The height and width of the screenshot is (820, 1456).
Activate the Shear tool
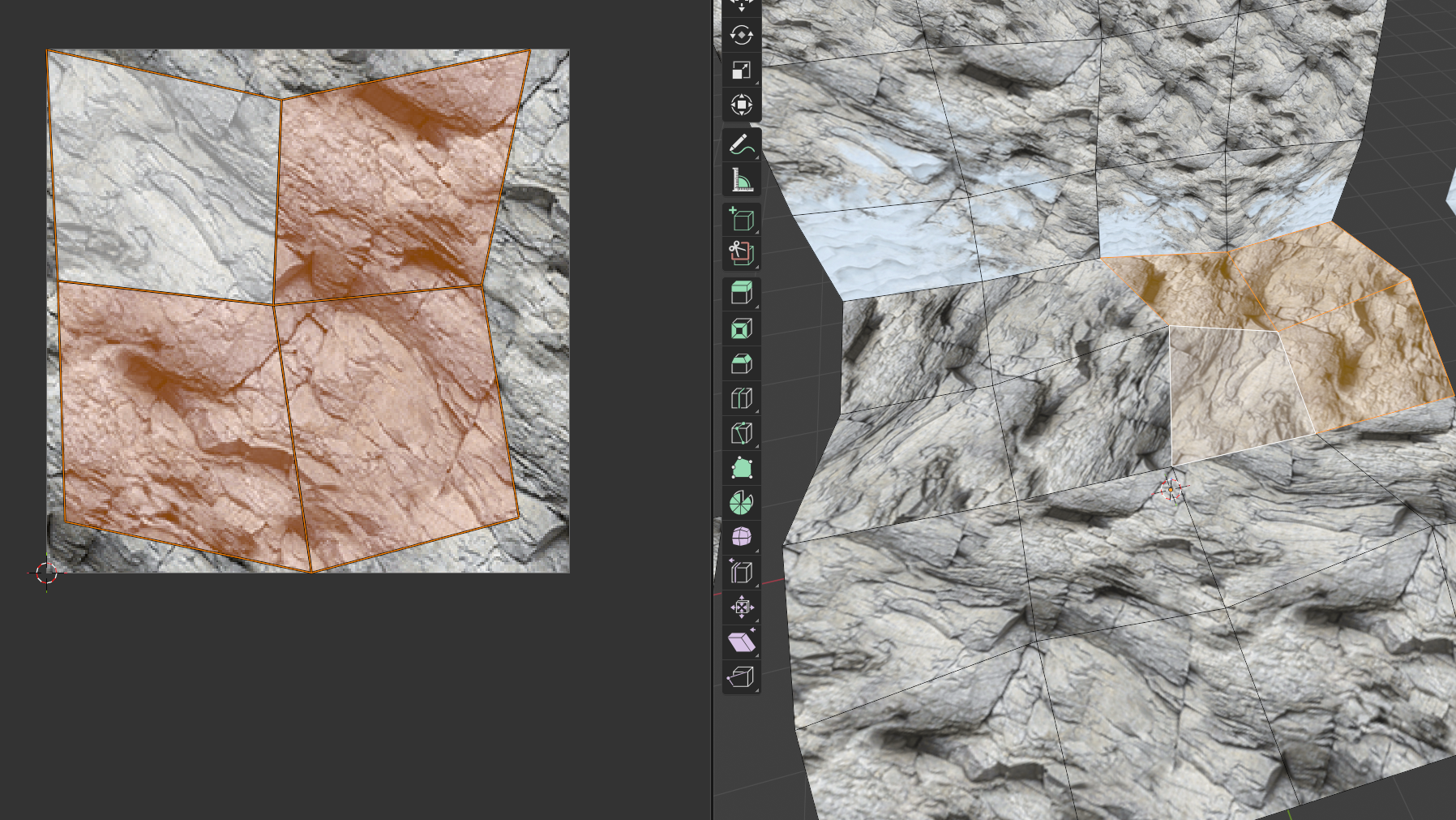pyautogui.click(x=741, y=642)
